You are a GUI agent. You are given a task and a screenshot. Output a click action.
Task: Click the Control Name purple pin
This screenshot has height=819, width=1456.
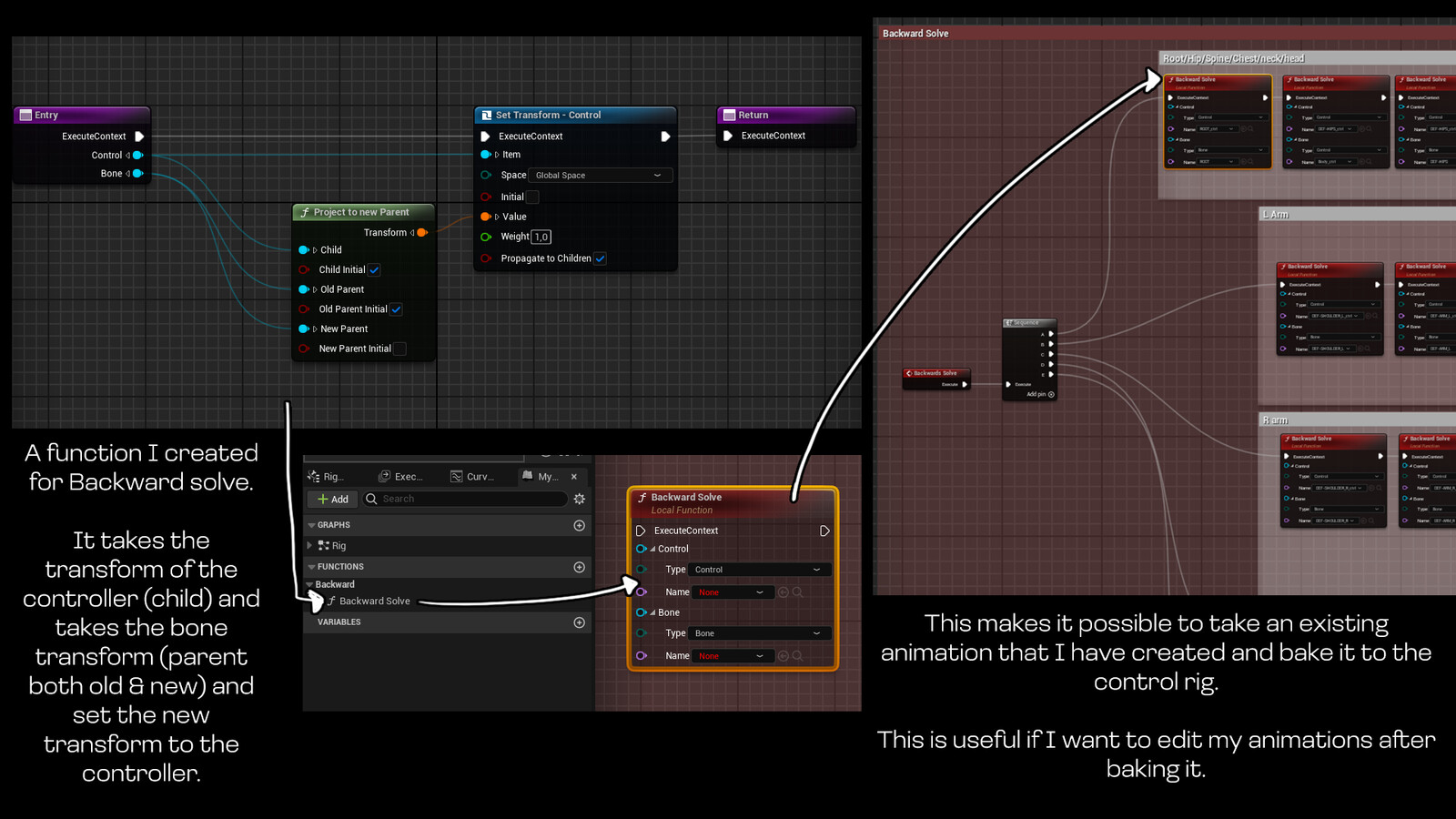pyautogui.click(x=641, y=592)
